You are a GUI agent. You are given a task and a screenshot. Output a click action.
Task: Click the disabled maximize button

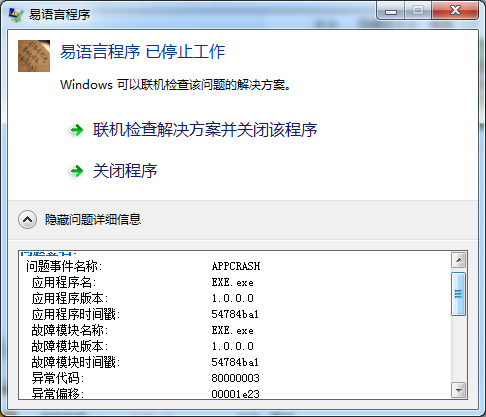418,11
